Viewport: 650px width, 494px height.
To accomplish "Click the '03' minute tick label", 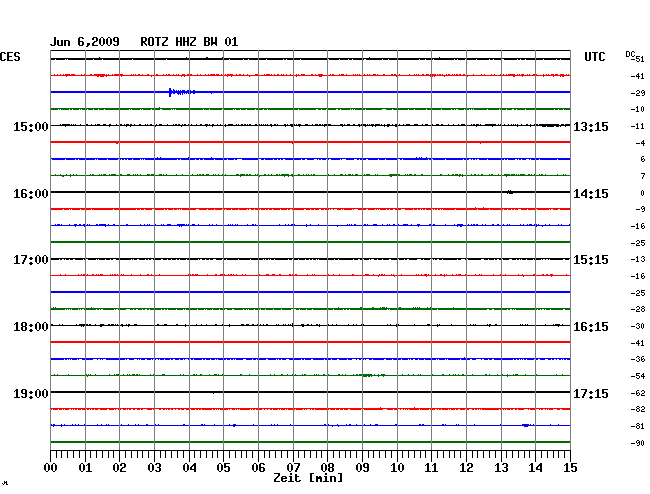I will pyautogui.click(x=154, y=468).
